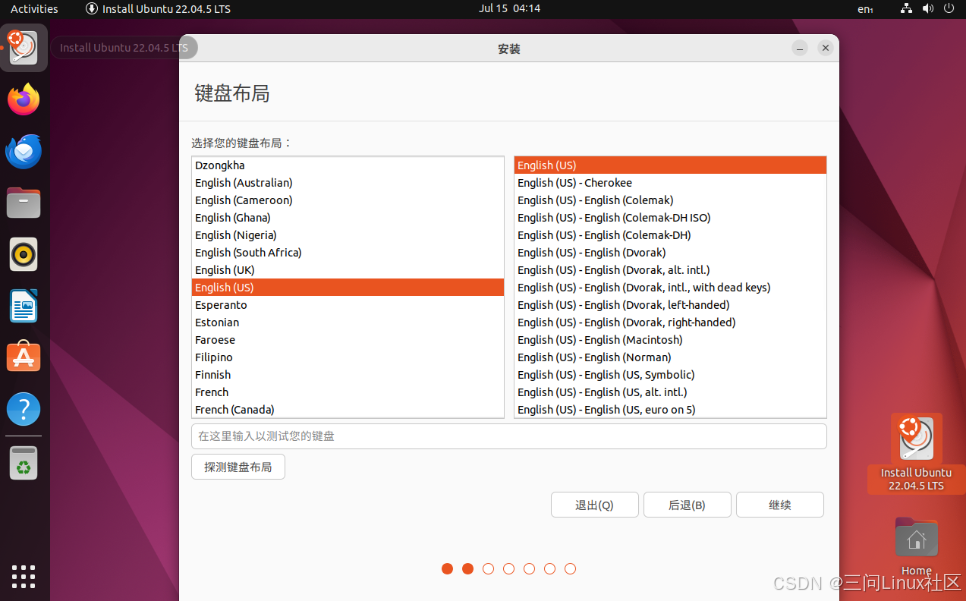The width and height of the screenshot is (966, 601).
Task: Select English (Dvorak, alt. intl.) variant
Action: tap(670, 270)
